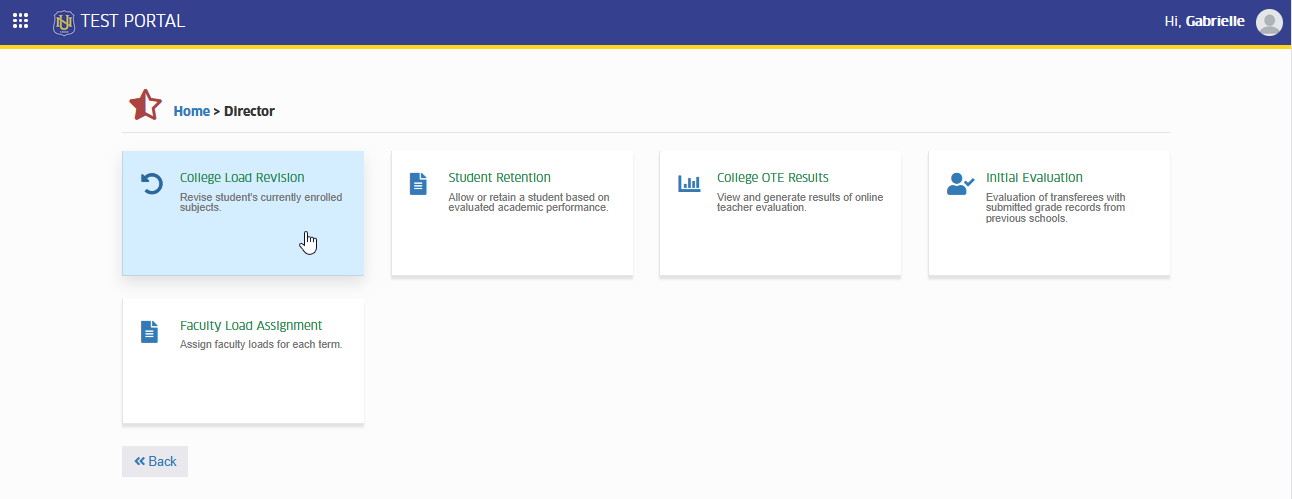Go to Home in breadcrumb
Image resolution: width=1292 pixels, height=499 pixels.
pyautogui.click(x=191, y=111)
